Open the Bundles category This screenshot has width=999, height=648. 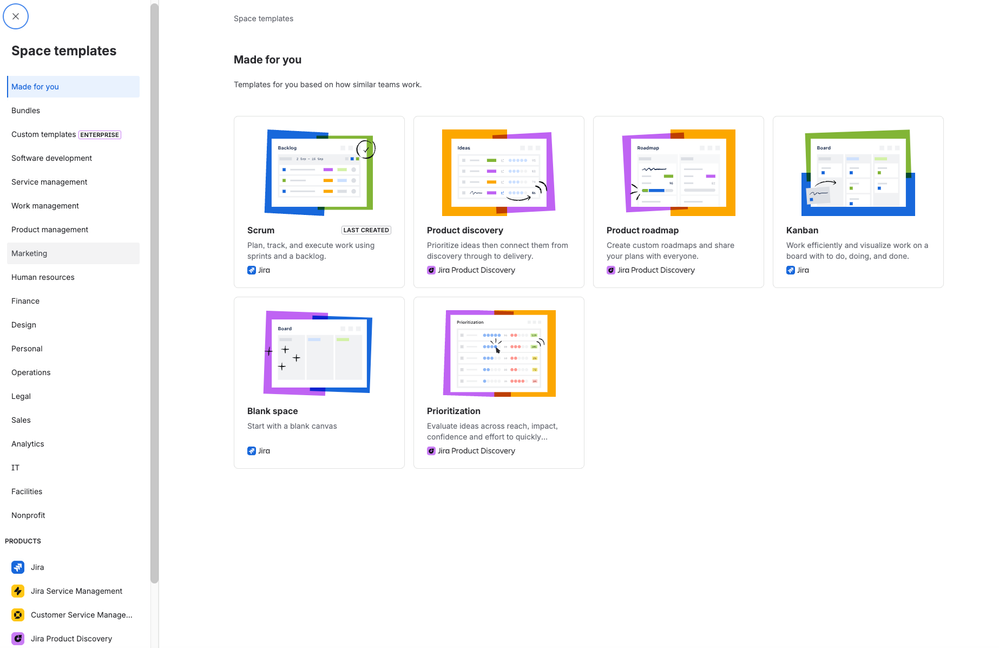pyautogui.click(x=73, y=110)
